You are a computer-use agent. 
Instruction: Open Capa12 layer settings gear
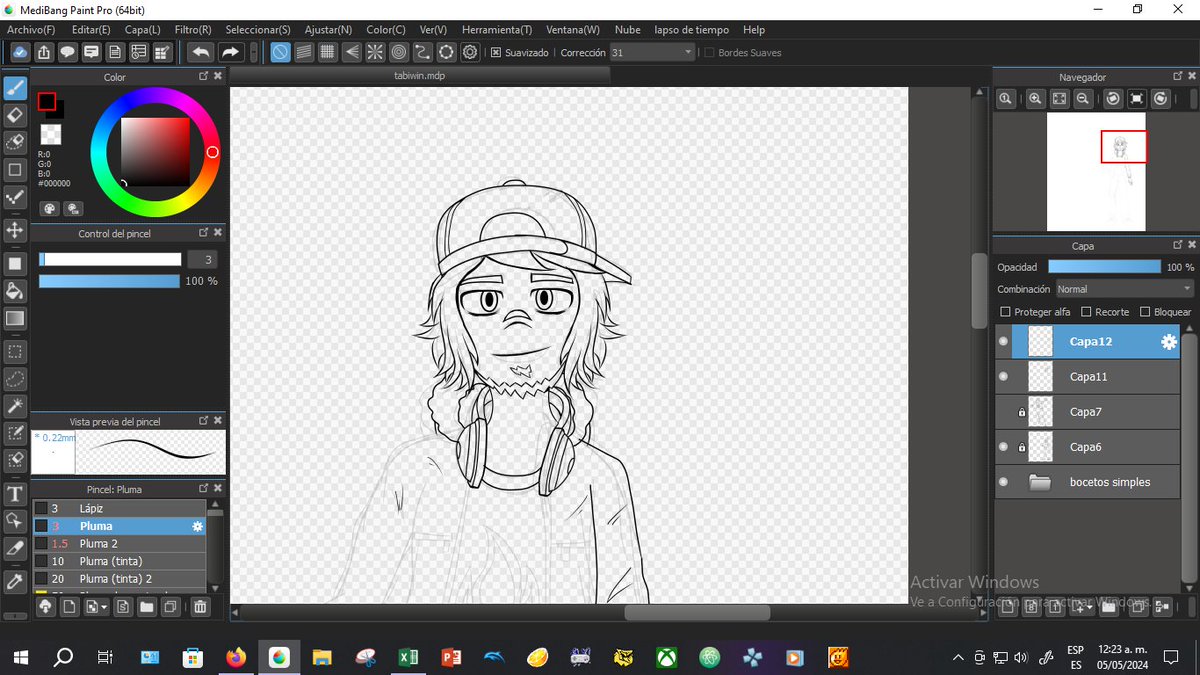(1168, 342)
